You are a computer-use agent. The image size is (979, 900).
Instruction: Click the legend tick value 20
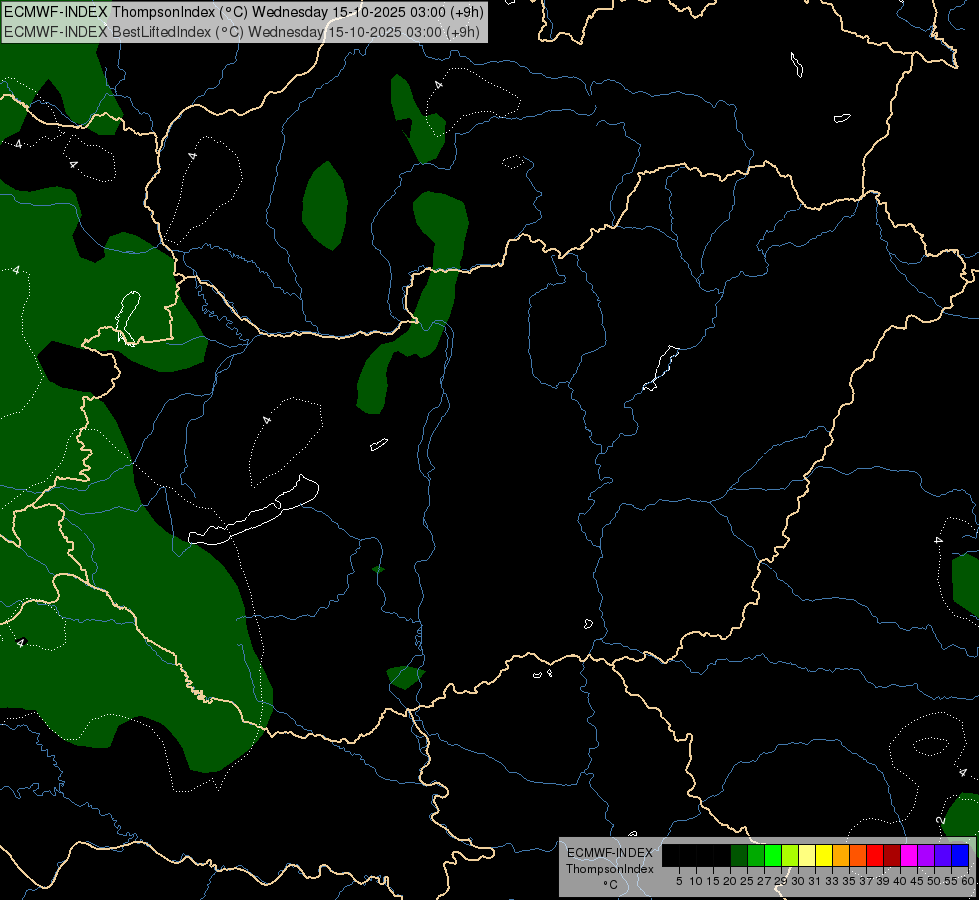(730, 881)
